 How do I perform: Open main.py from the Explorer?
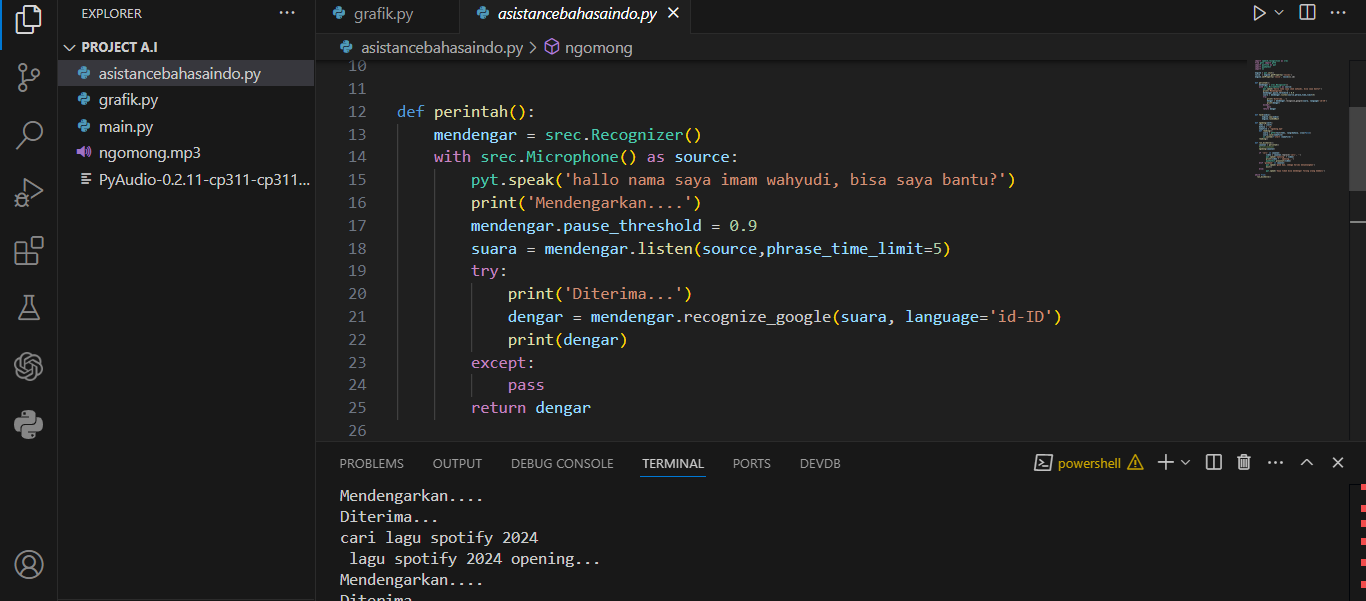click(x=125, y=127)
